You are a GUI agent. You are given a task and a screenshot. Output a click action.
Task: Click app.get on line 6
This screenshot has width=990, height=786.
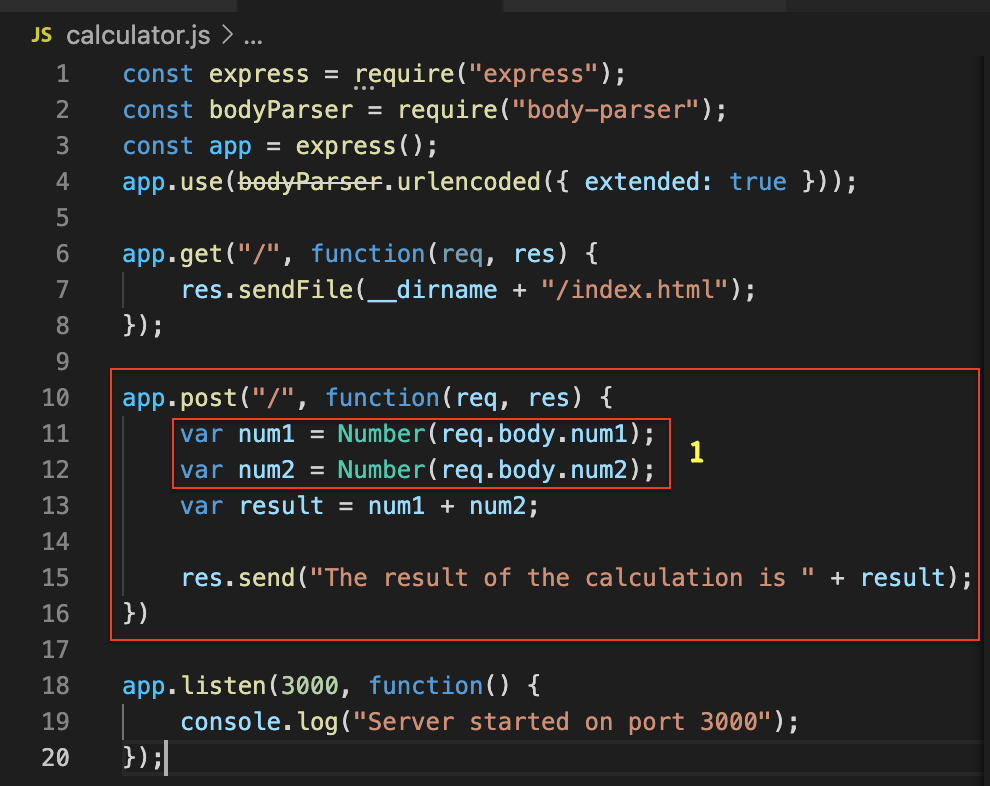pos(172,254)
